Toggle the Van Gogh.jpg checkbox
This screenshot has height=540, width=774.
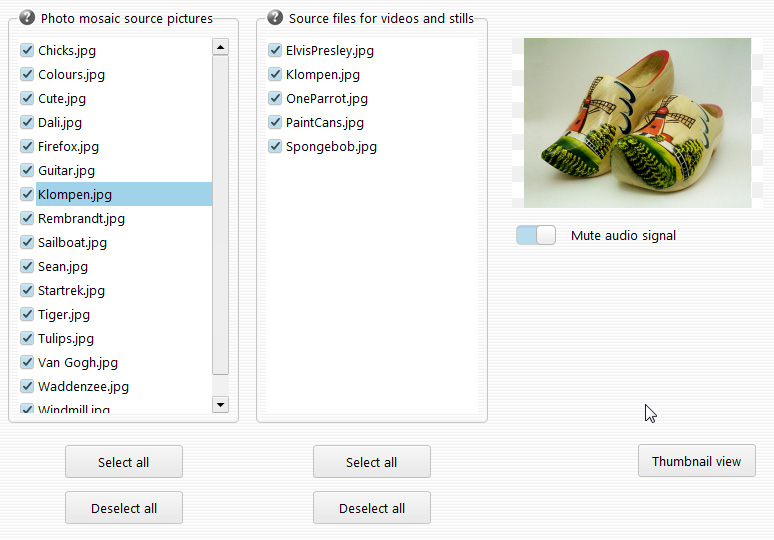pos(27,362)
